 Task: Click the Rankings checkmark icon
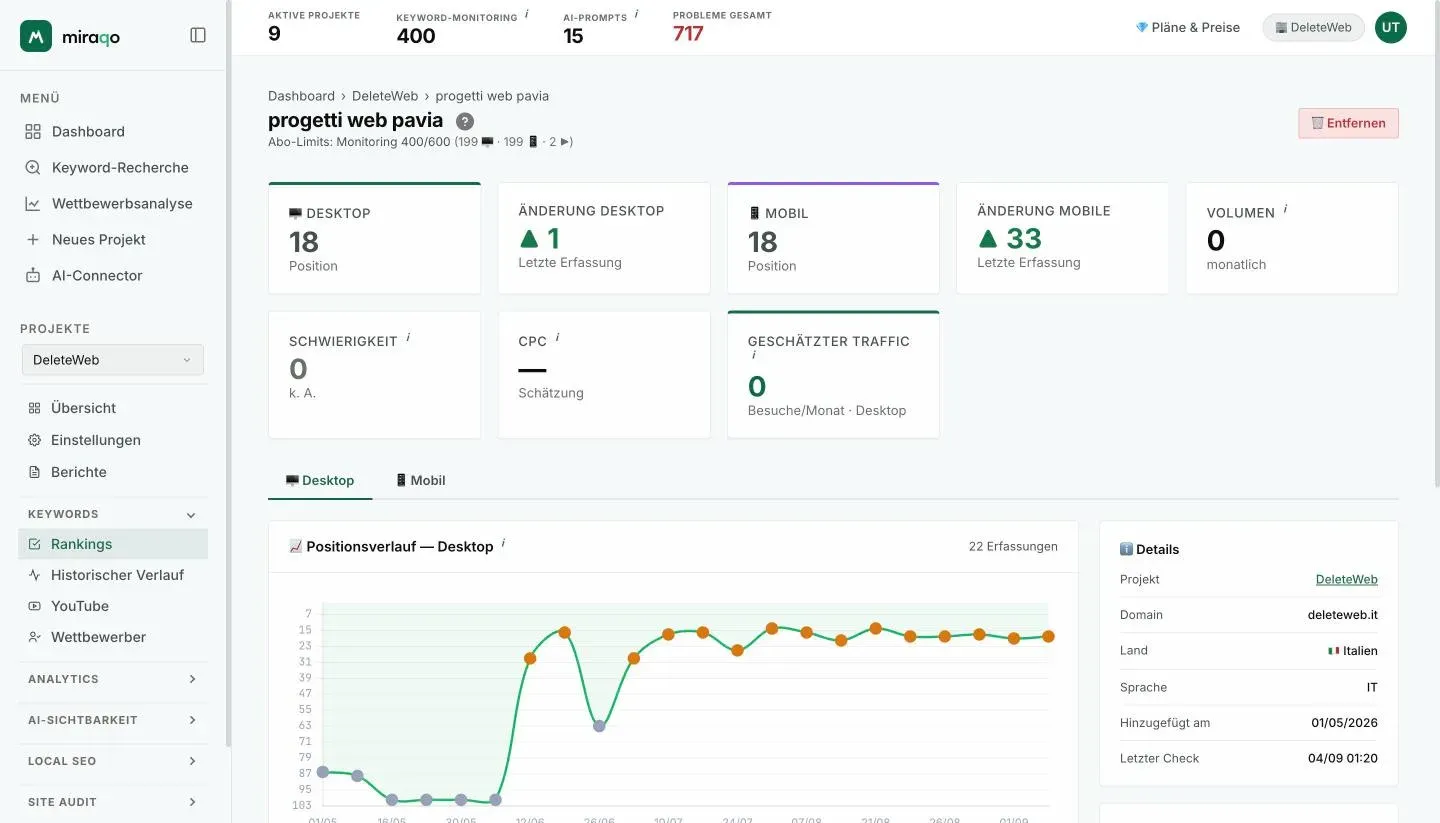35,544
